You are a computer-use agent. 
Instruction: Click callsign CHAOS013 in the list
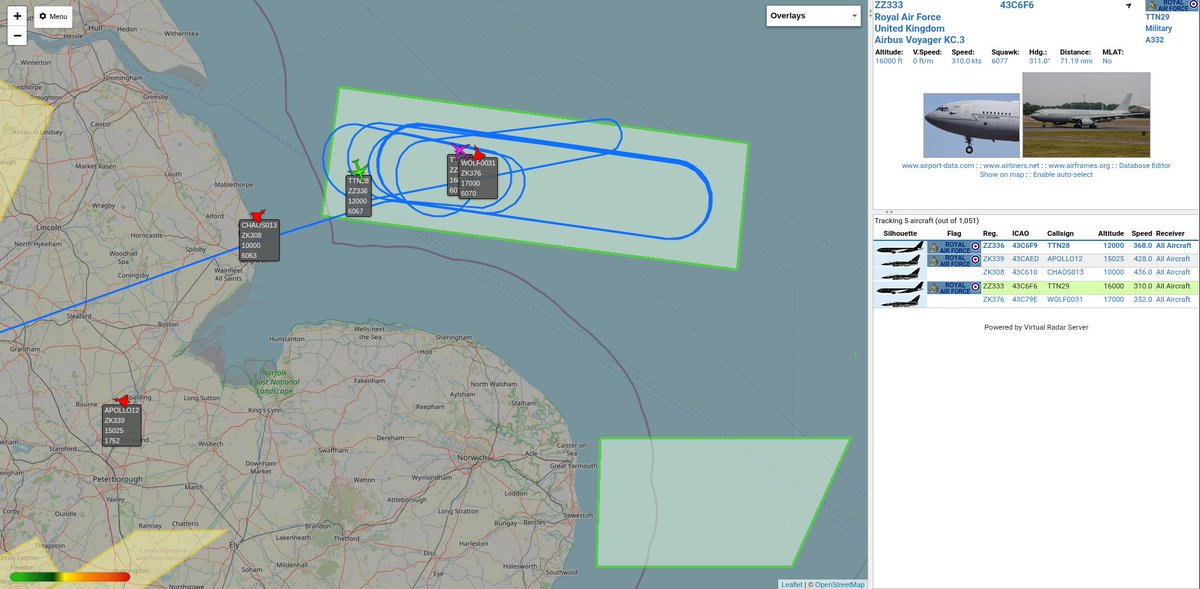click(x=1064, y=272)
